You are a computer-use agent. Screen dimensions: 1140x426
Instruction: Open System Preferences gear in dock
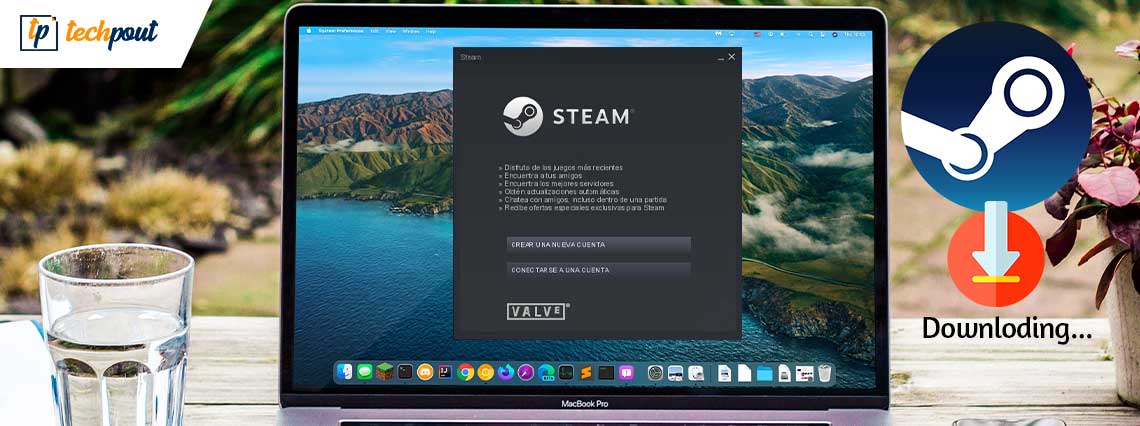coord(655,372)
